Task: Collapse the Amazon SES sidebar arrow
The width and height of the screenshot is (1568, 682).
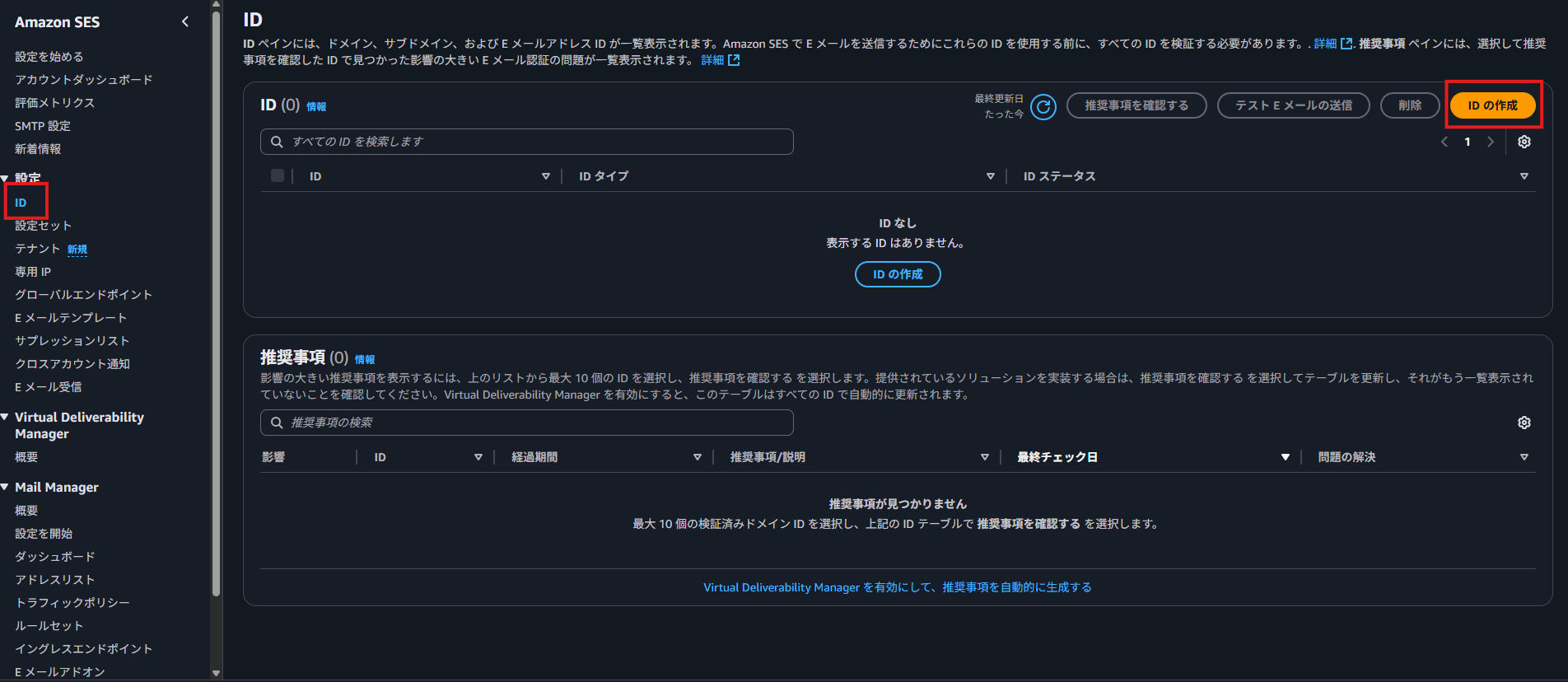Action: [x=185, y=22]
